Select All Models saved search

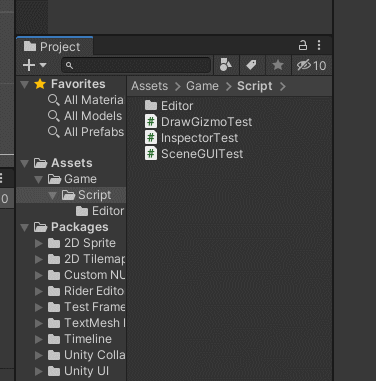point(85,116)
